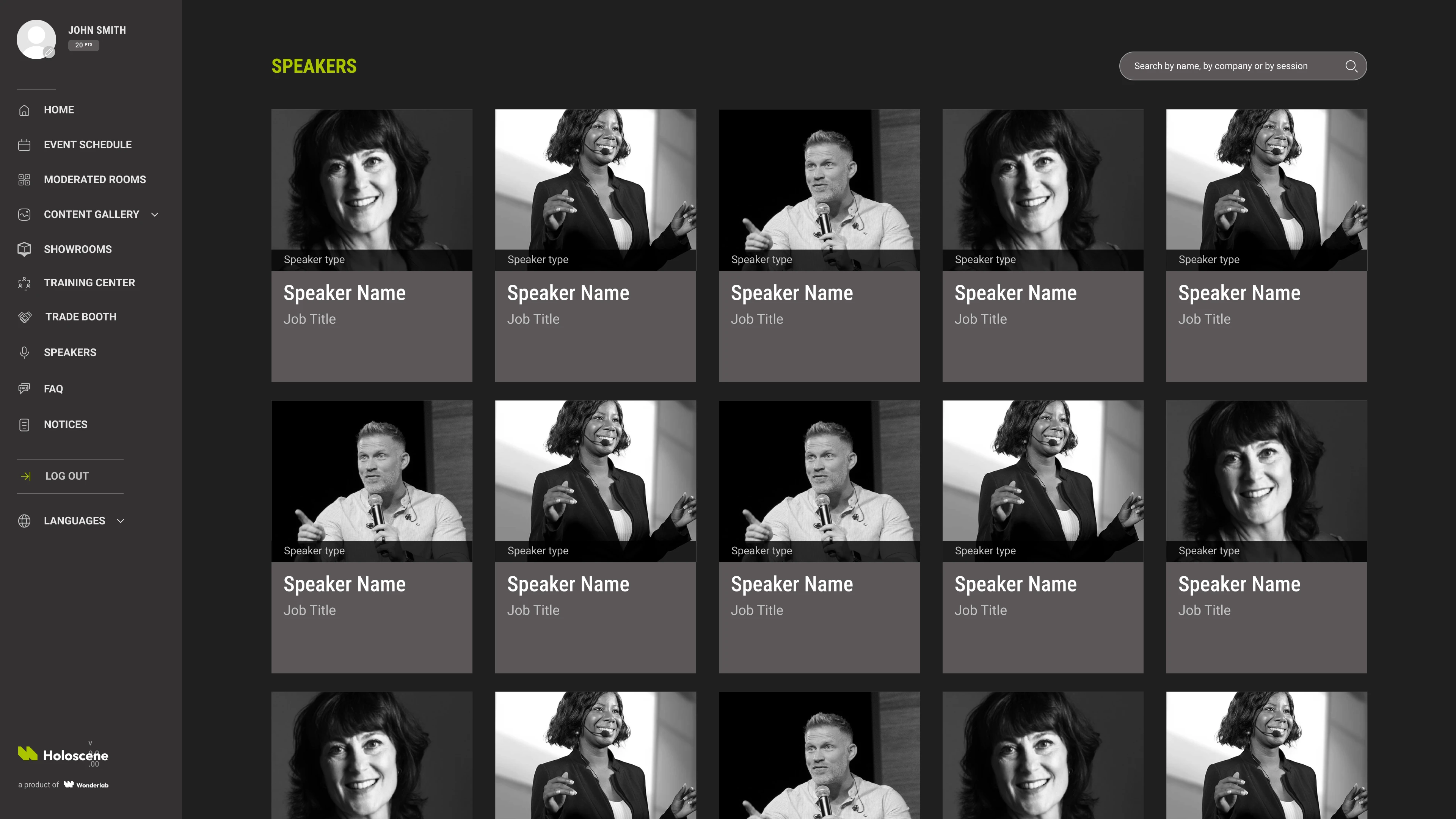Select the Speakers menu item
1456x819 pixels.
point(70,353)
